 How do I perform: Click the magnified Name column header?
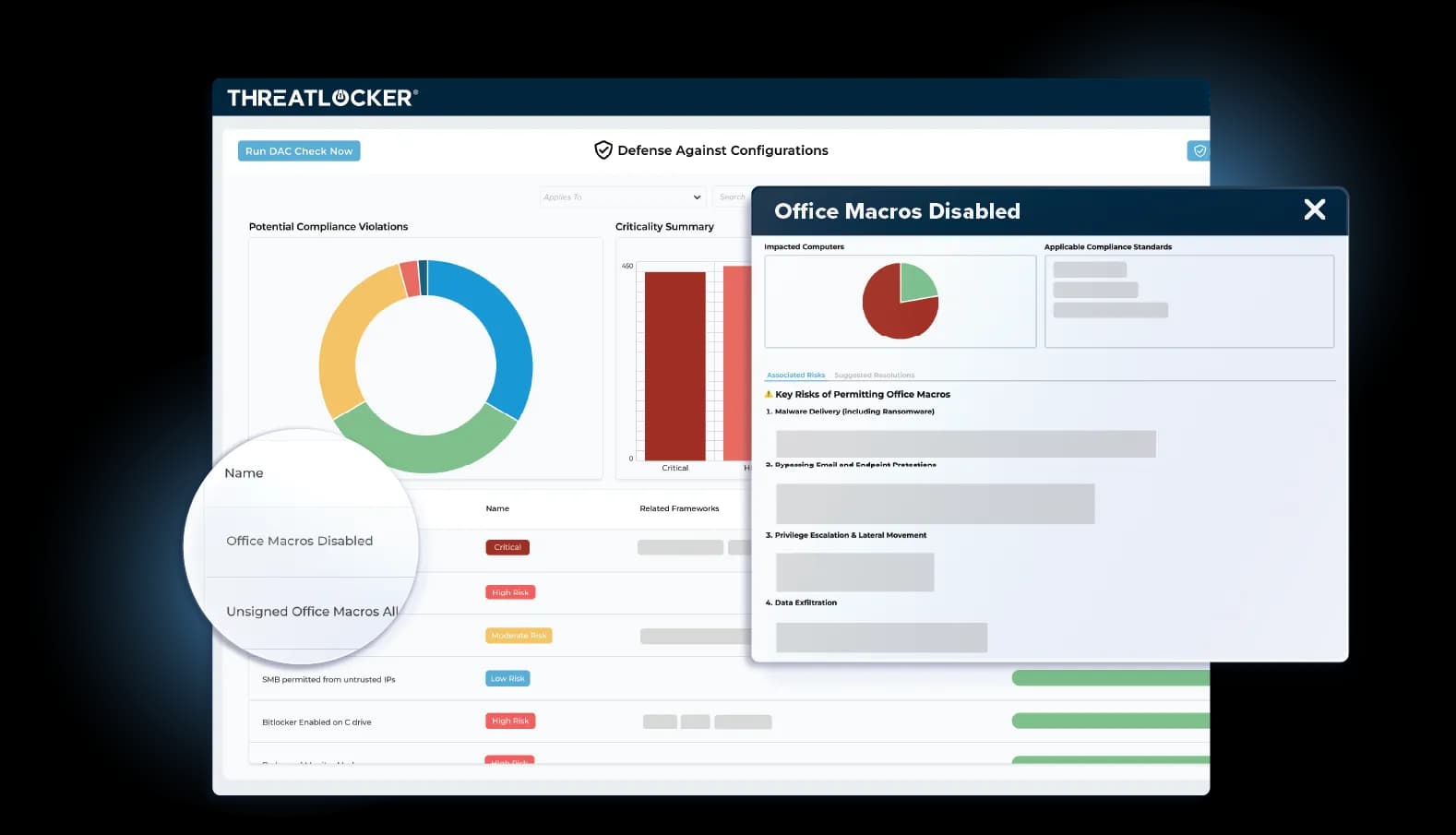tap(244, 472)
